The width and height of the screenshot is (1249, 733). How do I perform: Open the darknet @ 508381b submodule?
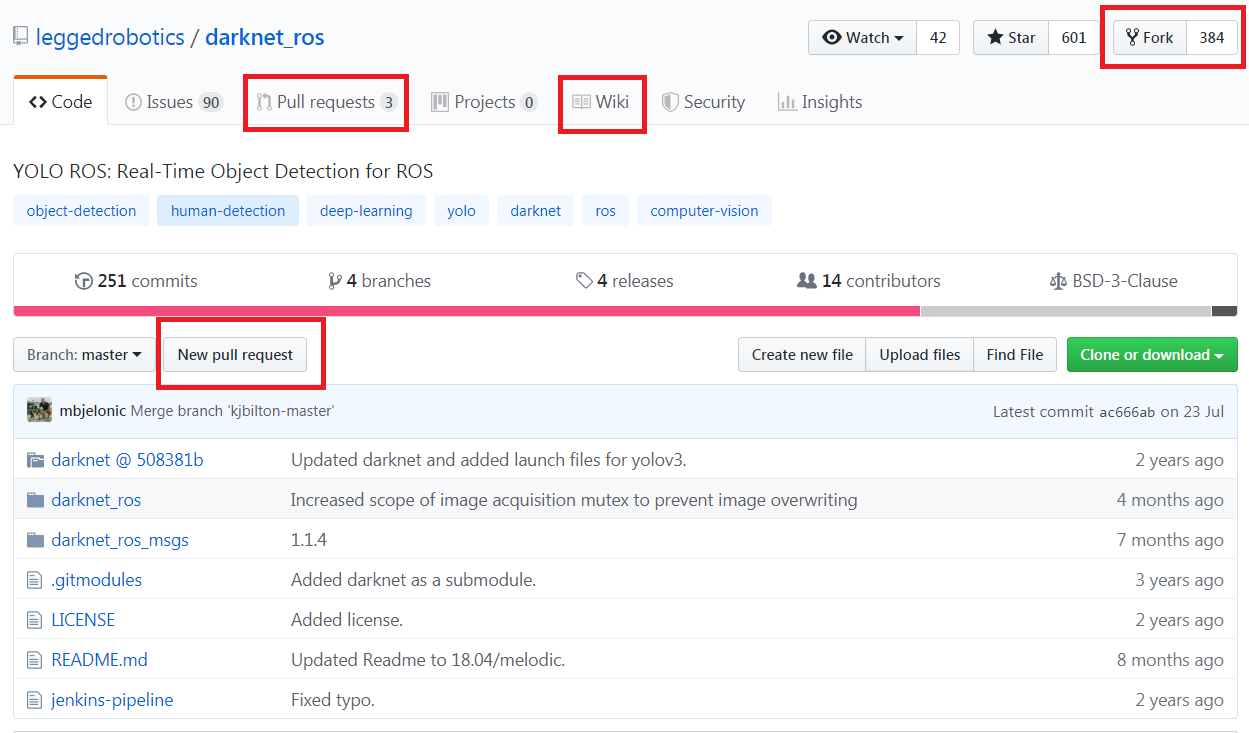(127, 460)
